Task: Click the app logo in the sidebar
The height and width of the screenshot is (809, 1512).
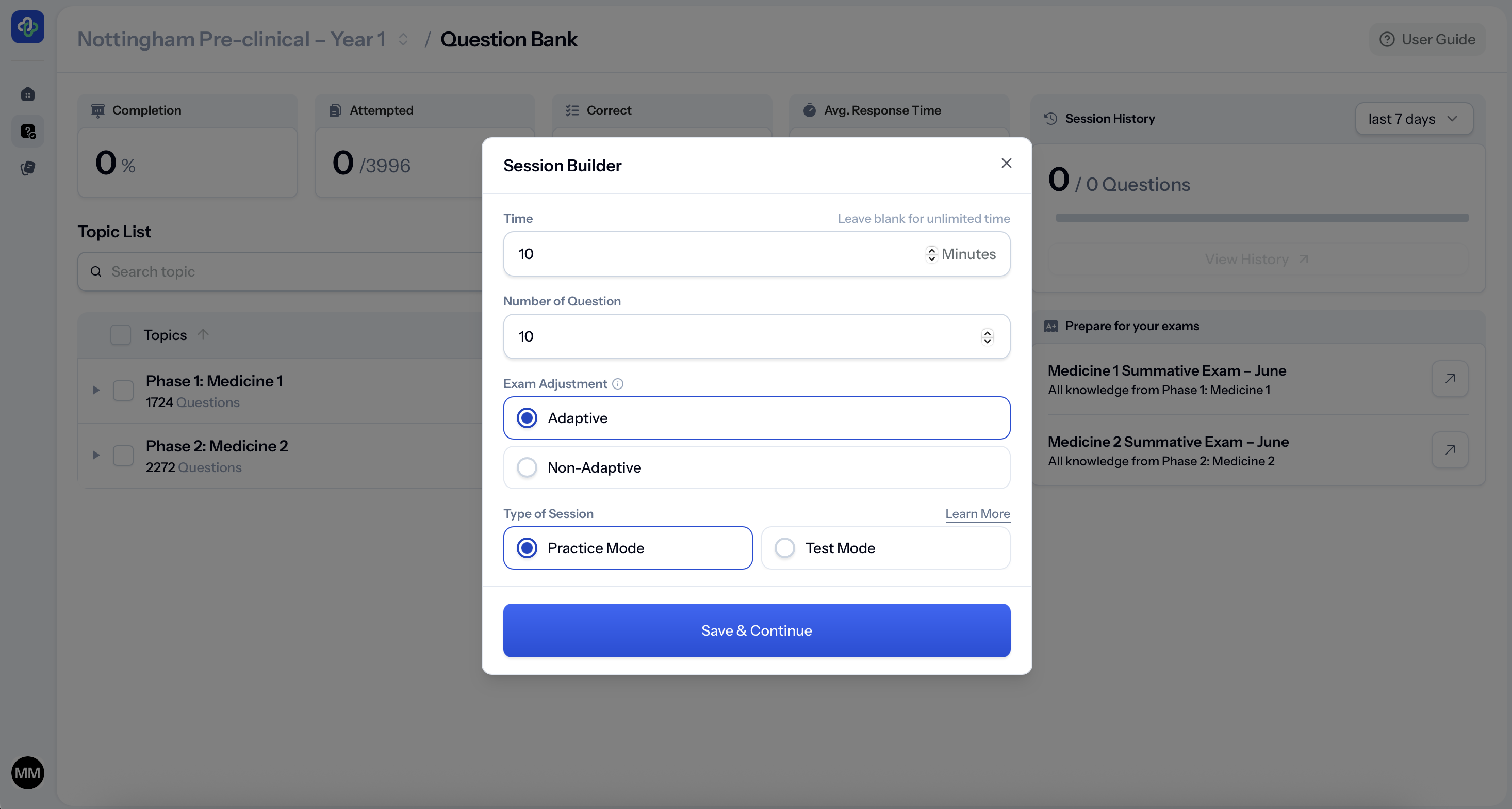Action: click(27, 26)
